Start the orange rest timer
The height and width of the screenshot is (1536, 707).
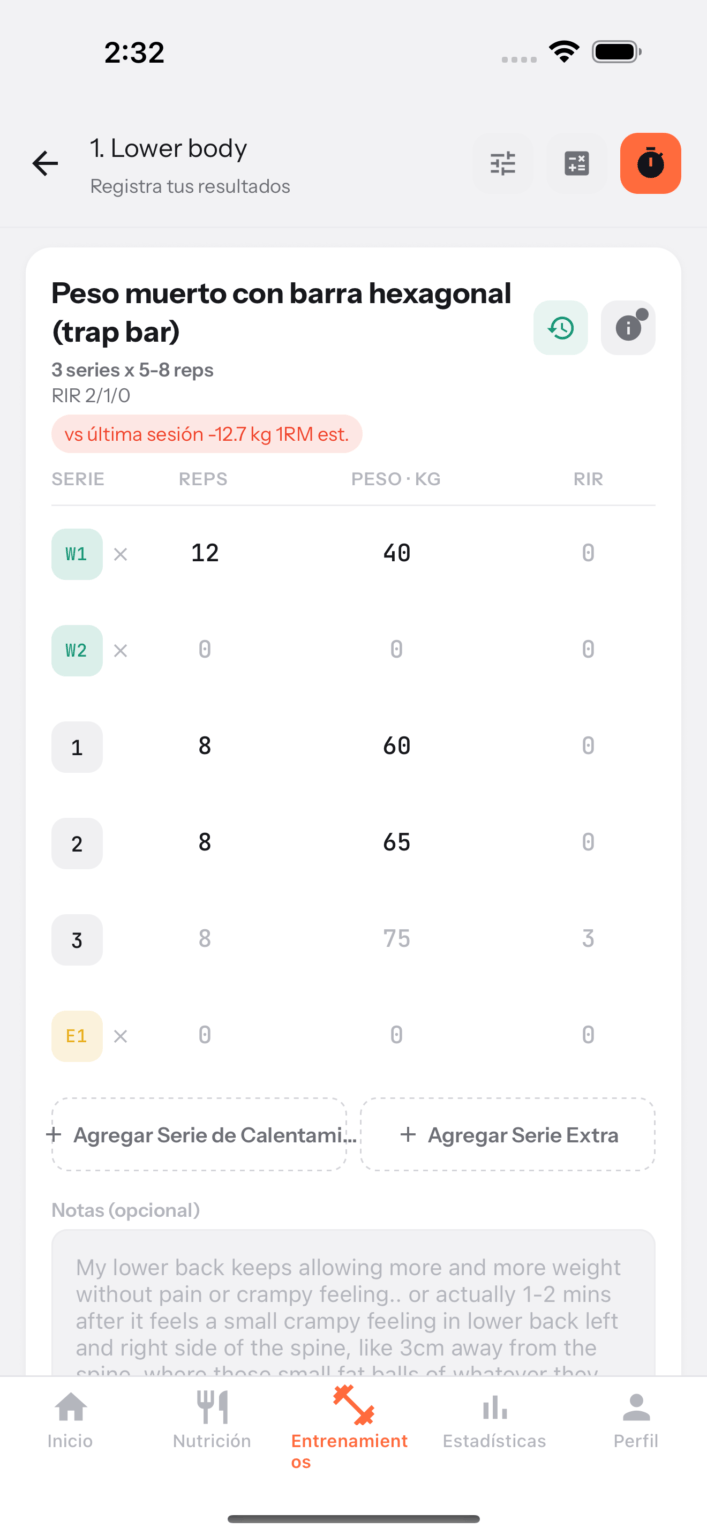pos(651,163)
